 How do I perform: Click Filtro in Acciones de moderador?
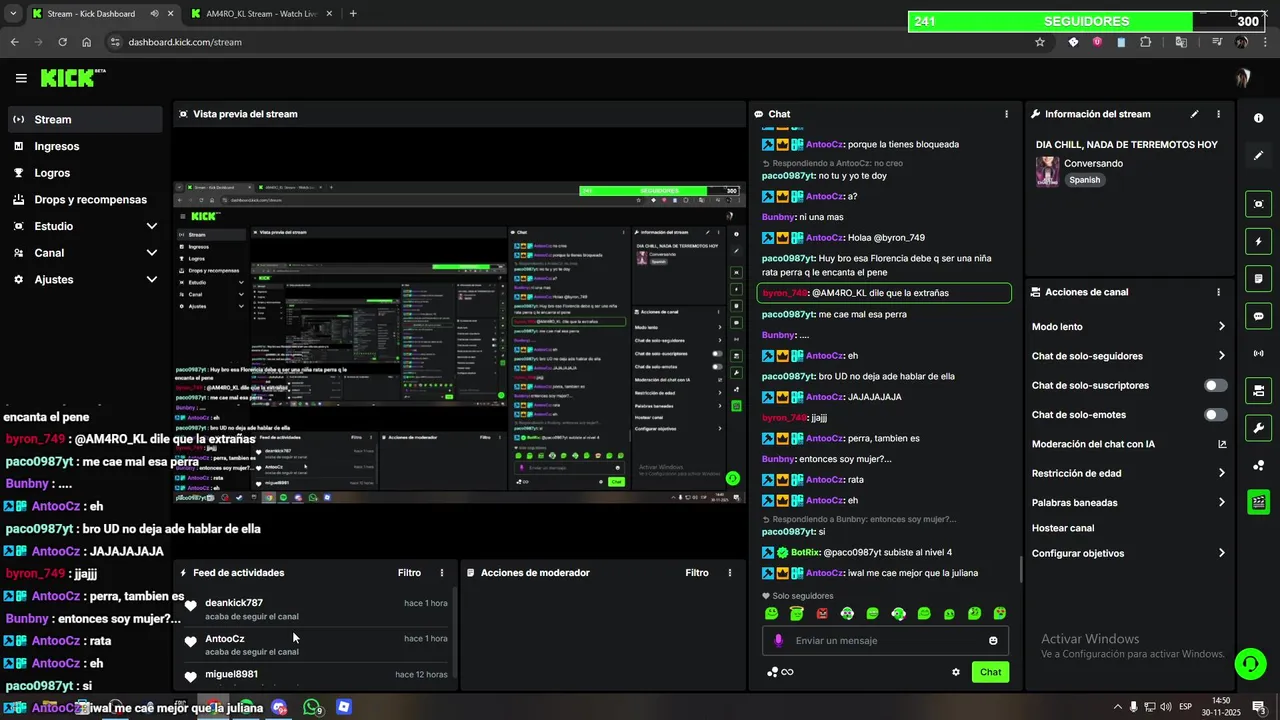pos(697,573)
